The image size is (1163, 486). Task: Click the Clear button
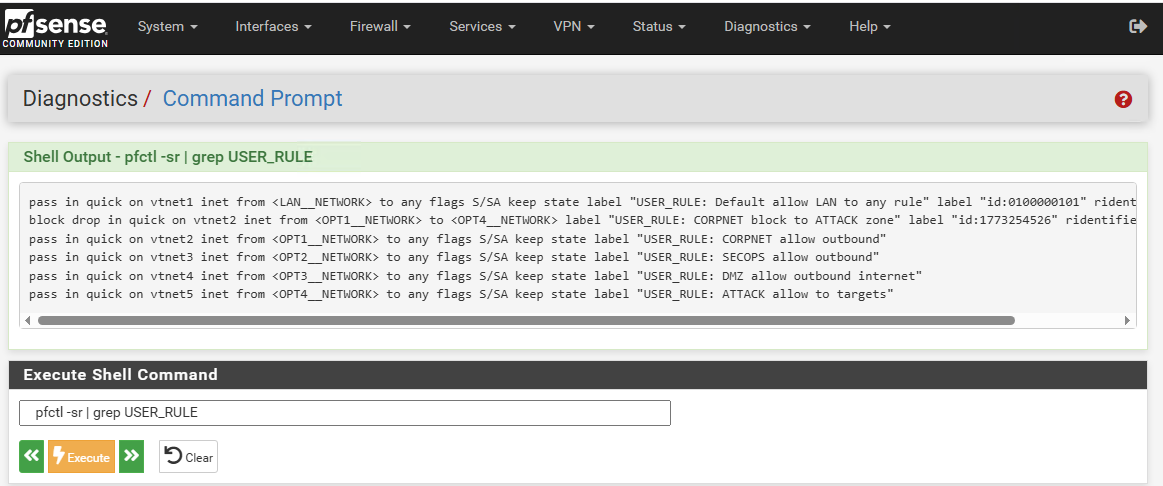point(188,456)
